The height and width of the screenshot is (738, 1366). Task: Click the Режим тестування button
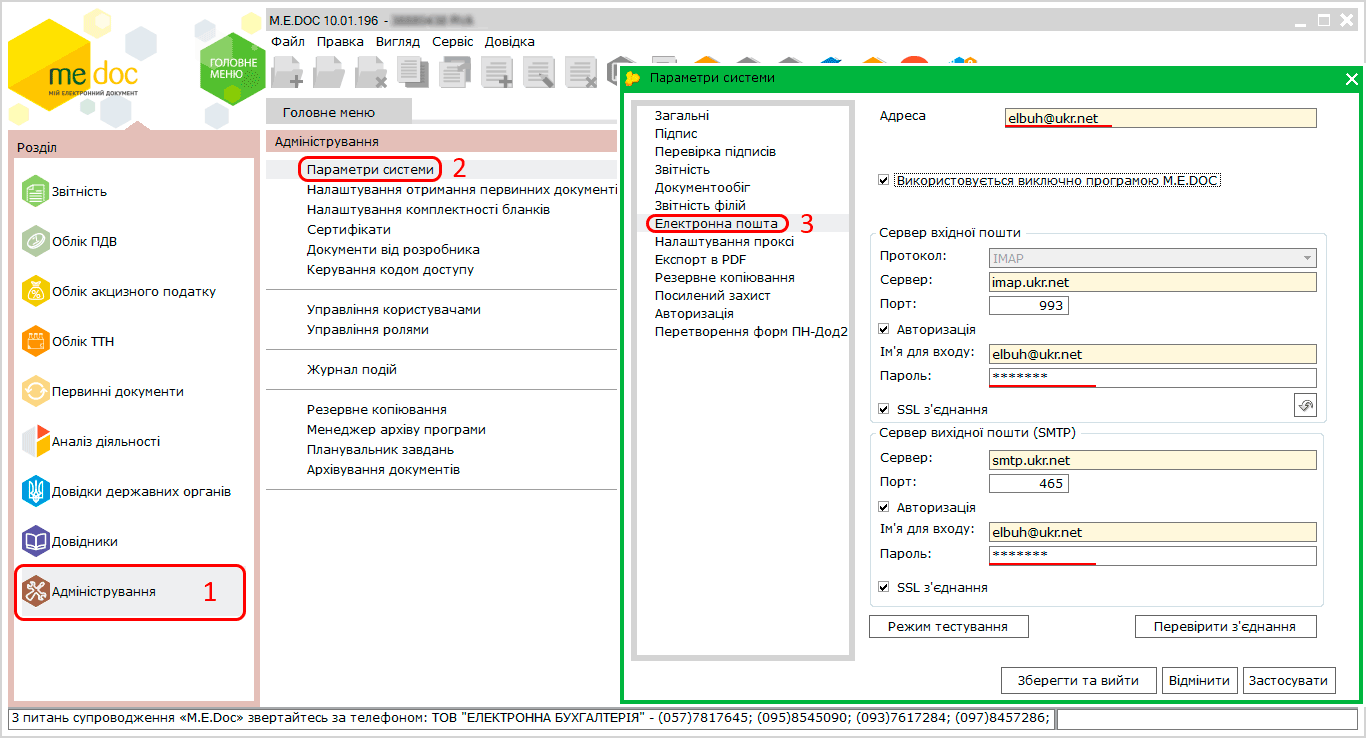click(949, 626)
